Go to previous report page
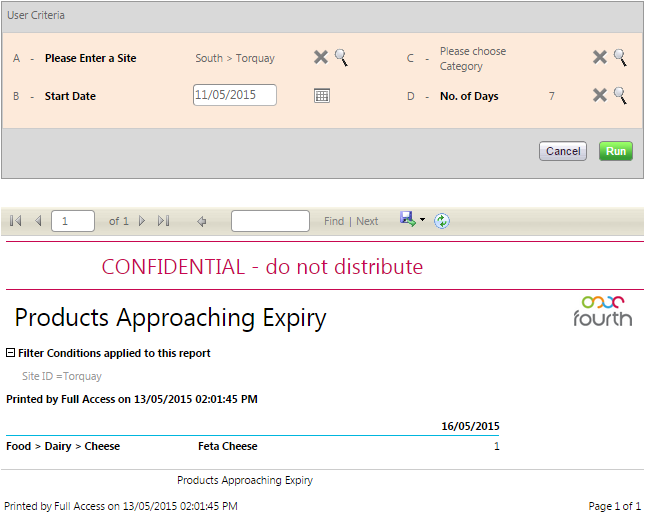This screenshot has height=523, width=645. (38, 221)
